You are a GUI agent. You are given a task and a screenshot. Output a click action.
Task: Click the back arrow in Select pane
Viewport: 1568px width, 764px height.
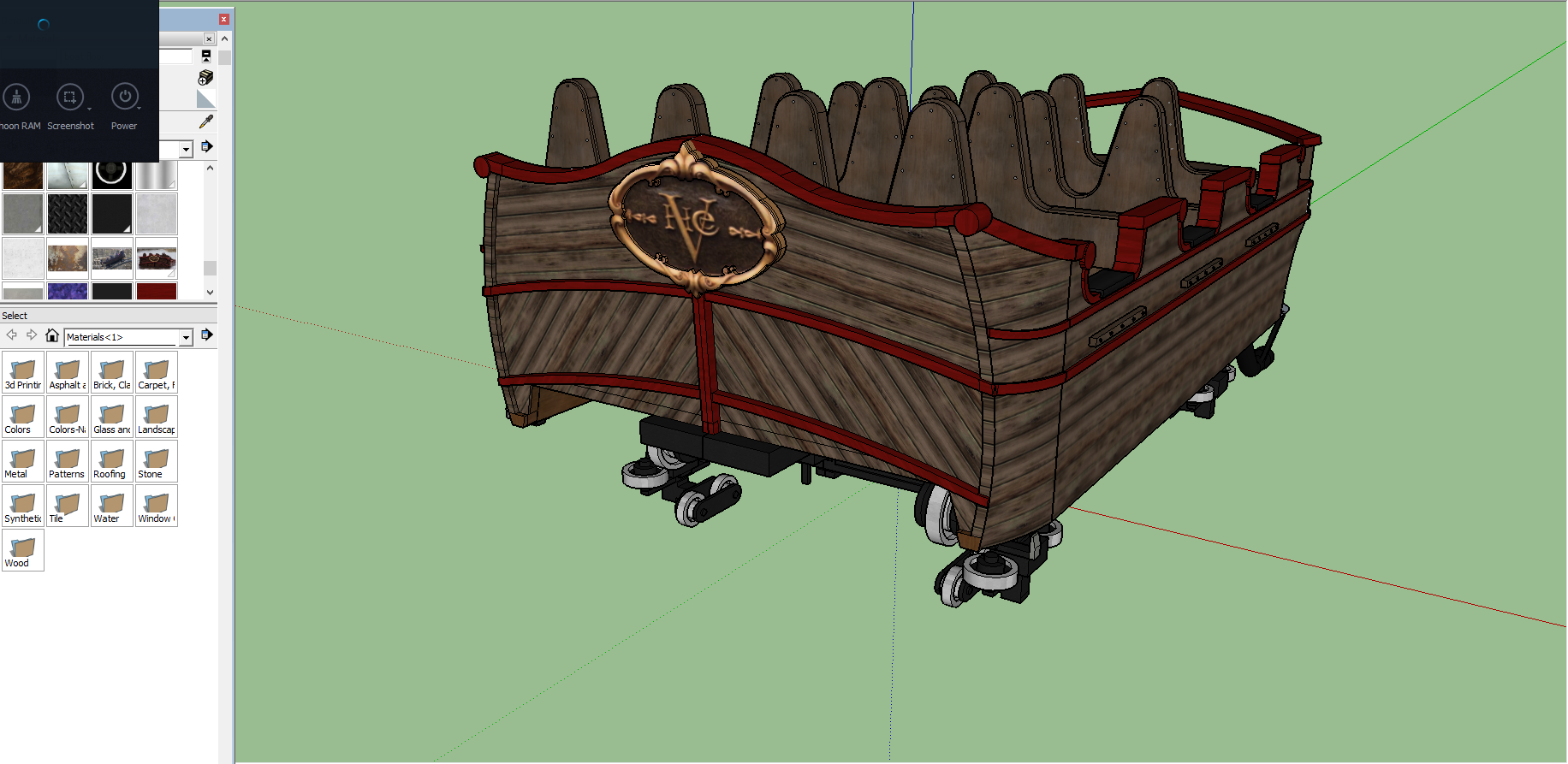pos(12,335)
